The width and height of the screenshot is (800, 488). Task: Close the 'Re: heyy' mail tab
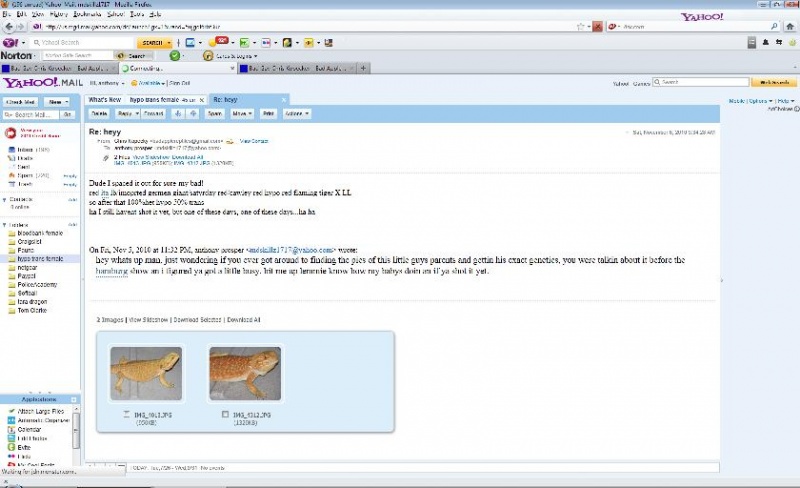[x=284, y=100]
